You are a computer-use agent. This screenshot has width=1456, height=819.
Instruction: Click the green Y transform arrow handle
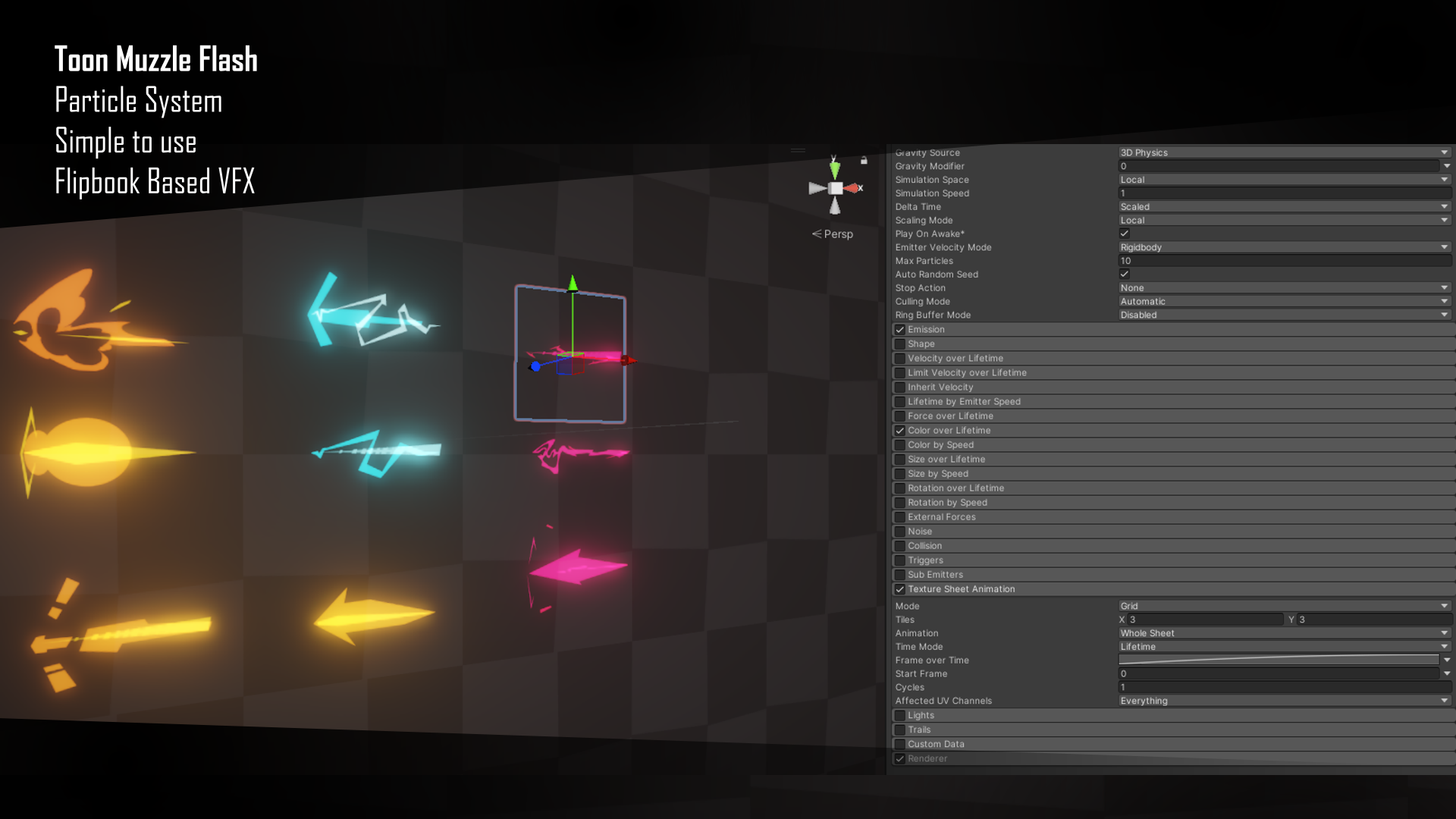pyautogui.click(x=573, y=284)
